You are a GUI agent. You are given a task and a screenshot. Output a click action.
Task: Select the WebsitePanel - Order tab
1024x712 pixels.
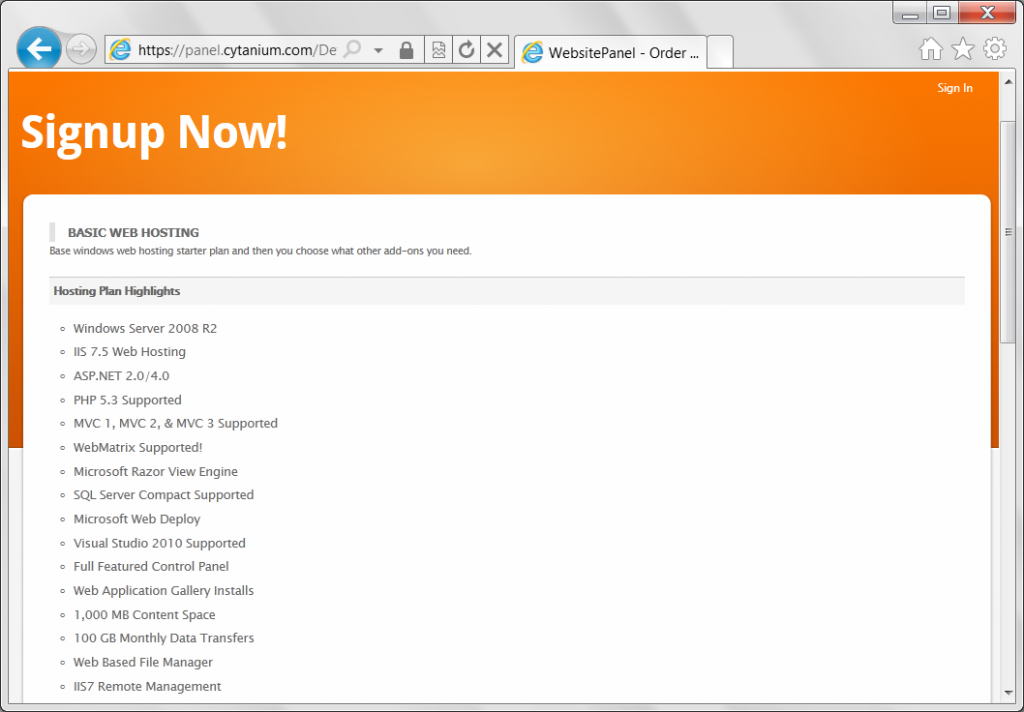(611, 52)
